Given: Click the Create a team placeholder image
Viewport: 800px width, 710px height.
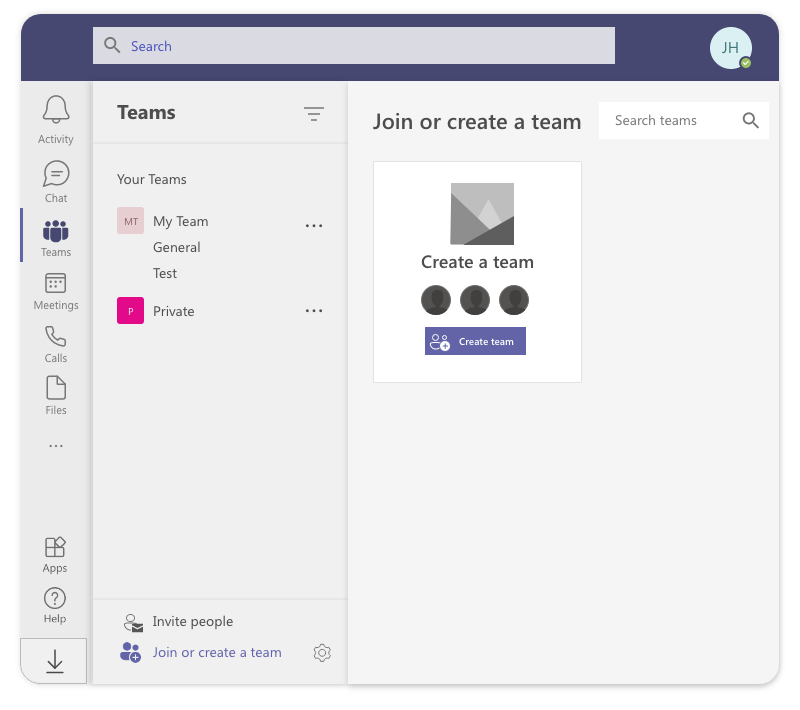Looking at the screenshot, I should (x=482, y=214).
